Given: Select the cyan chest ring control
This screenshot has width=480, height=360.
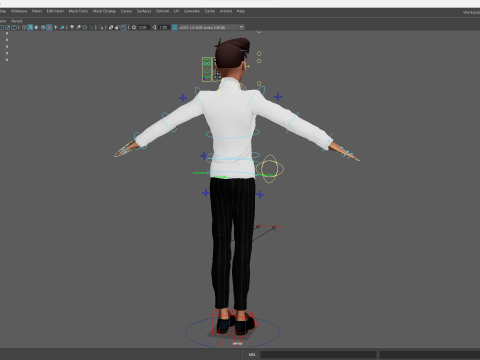Looking at the screenshot, I should (232, 134).
